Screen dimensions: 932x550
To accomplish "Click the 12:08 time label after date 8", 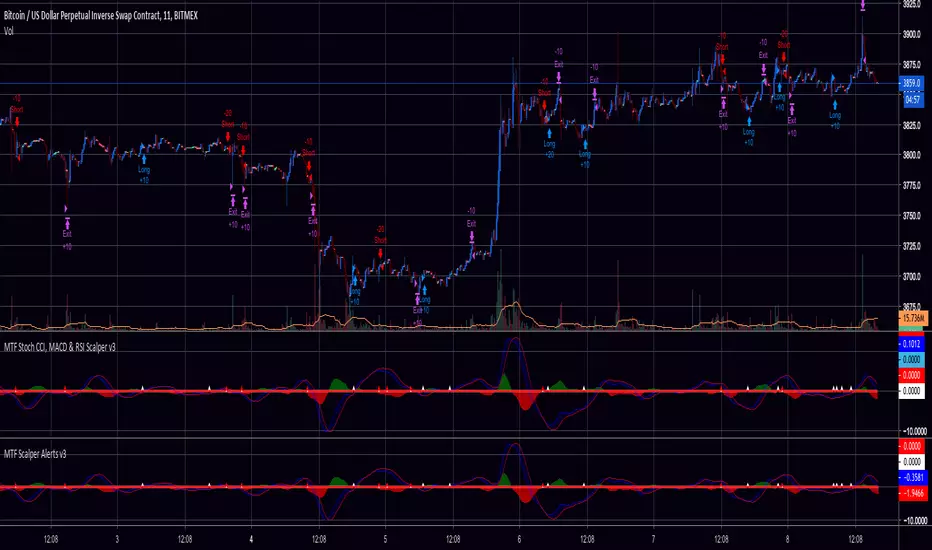I will point(855,539).
